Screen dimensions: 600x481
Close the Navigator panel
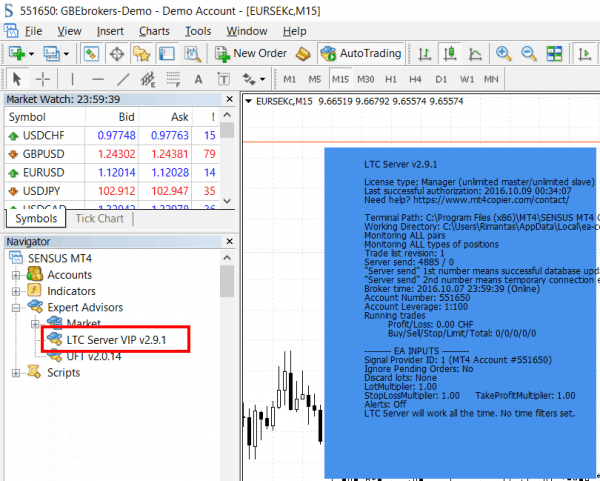click(230, 241)
